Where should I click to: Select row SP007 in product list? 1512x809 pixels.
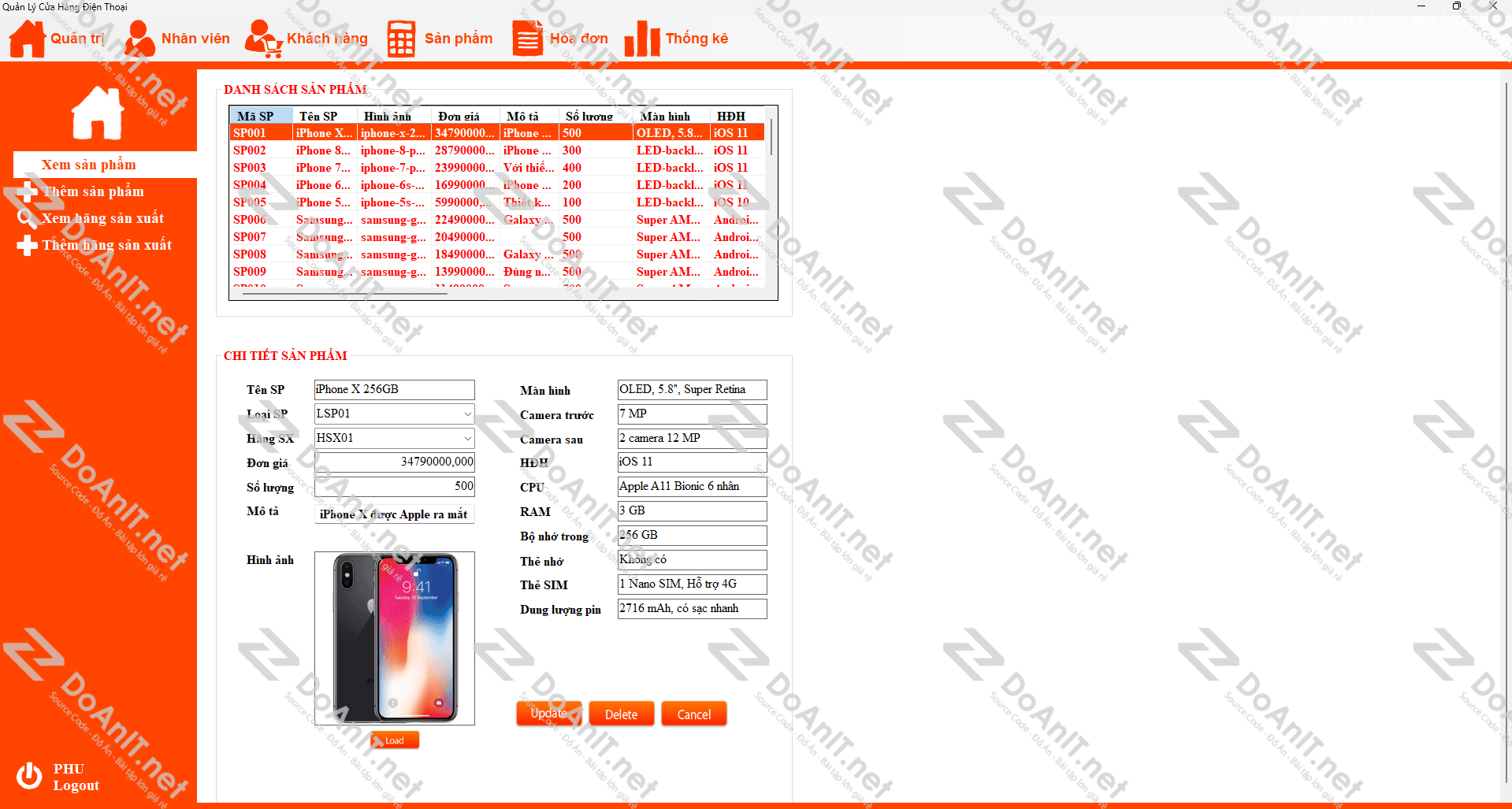click(497, 237)
